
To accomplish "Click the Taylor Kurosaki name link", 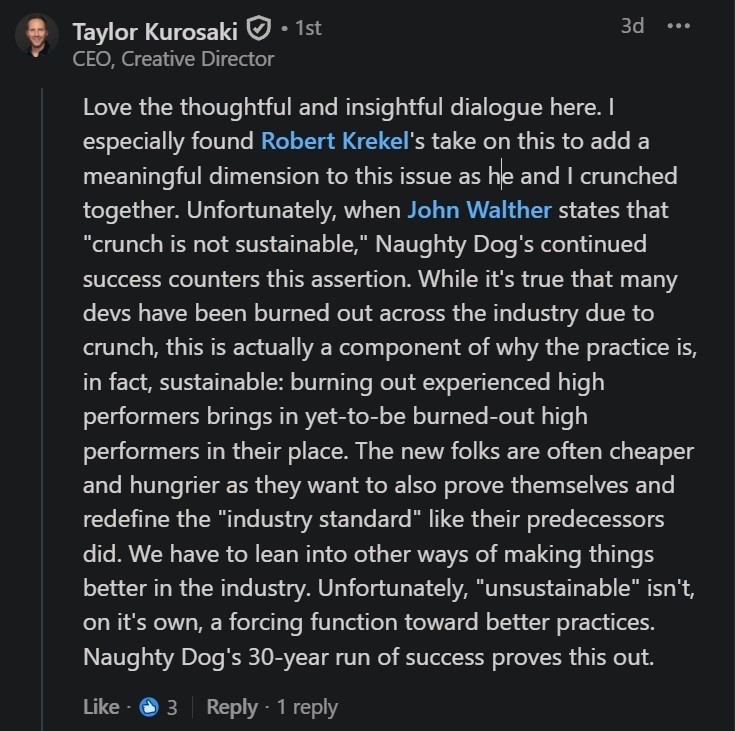I will tap(156, 30).
